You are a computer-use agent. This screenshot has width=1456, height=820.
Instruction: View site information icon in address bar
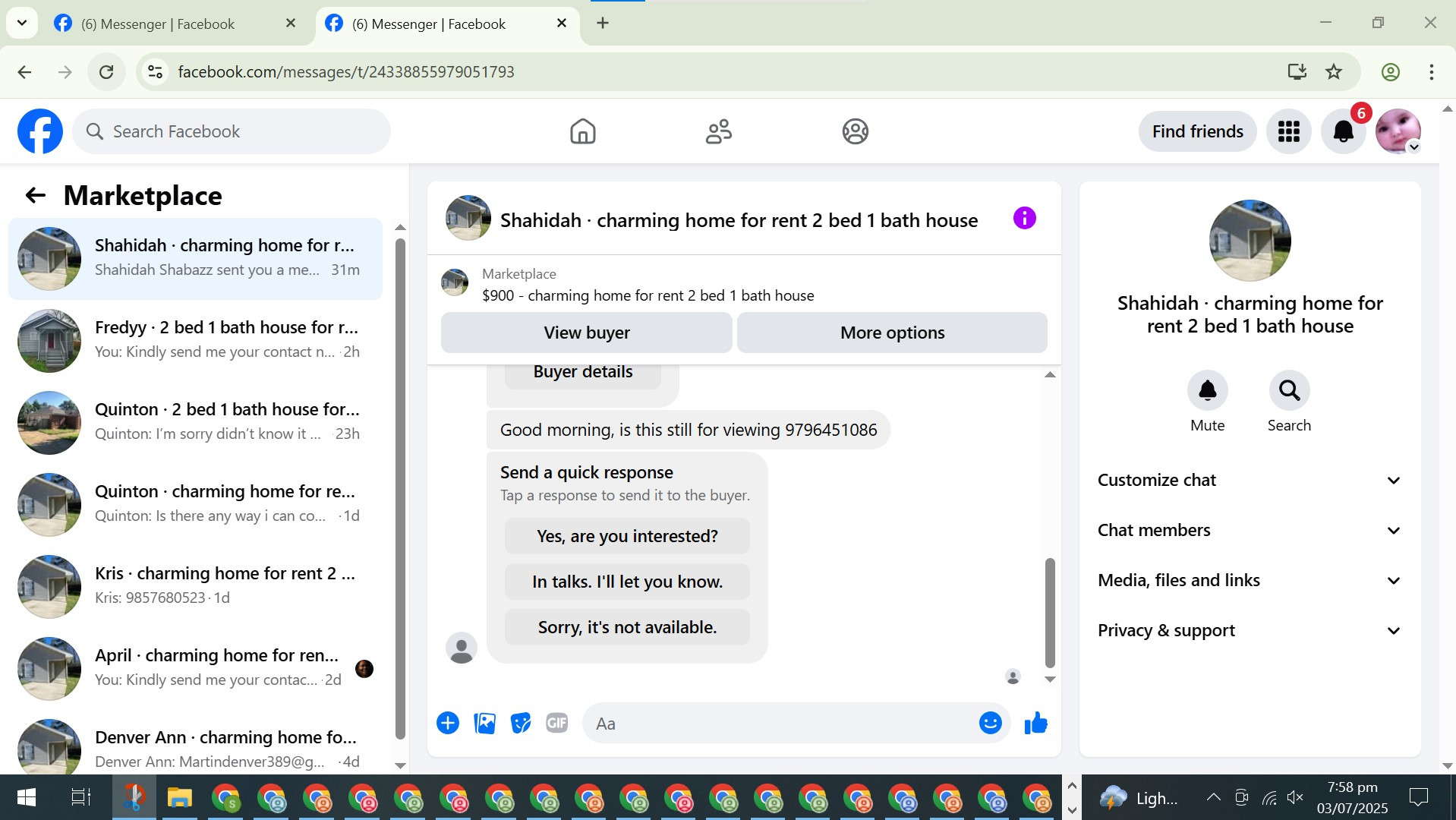155,72
